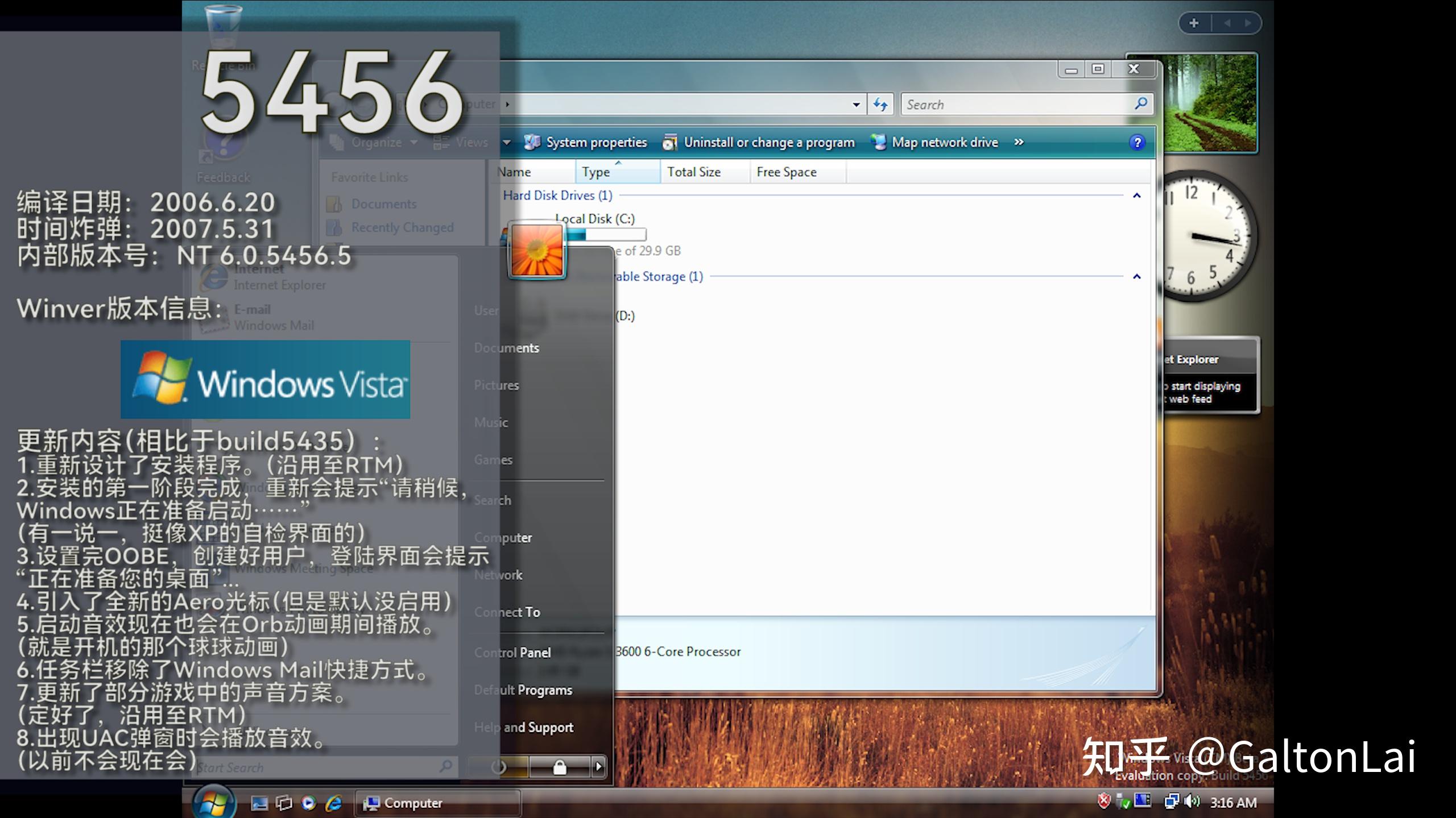The width and height of the screenshot is (1456, 818).
Task: Open pinned E-mail Windows Mail in Start menu
Action: (x=256, y=317)
